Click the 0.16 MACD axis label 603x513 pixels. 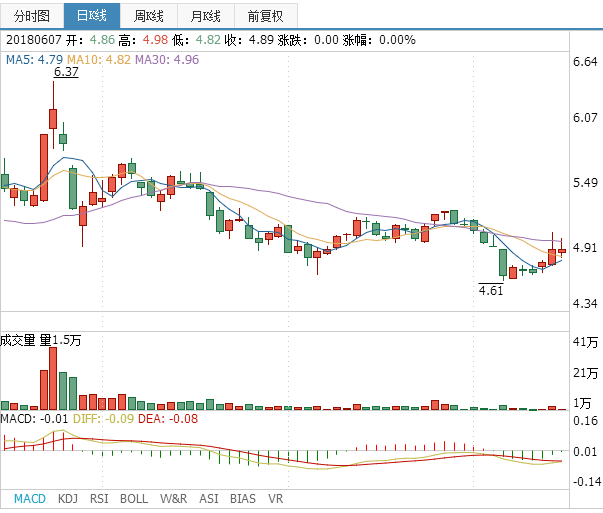[x=585, y=421]
